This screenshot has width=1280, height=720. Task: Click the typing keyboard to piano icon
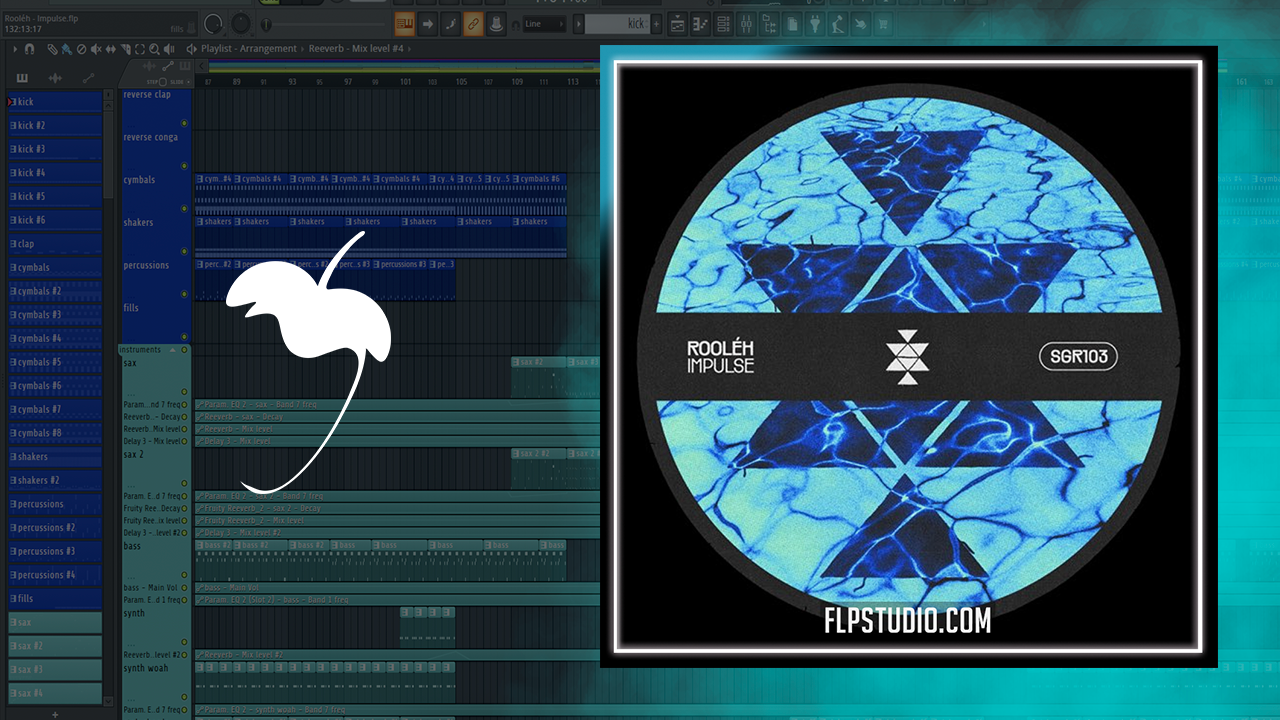(404, 24)
